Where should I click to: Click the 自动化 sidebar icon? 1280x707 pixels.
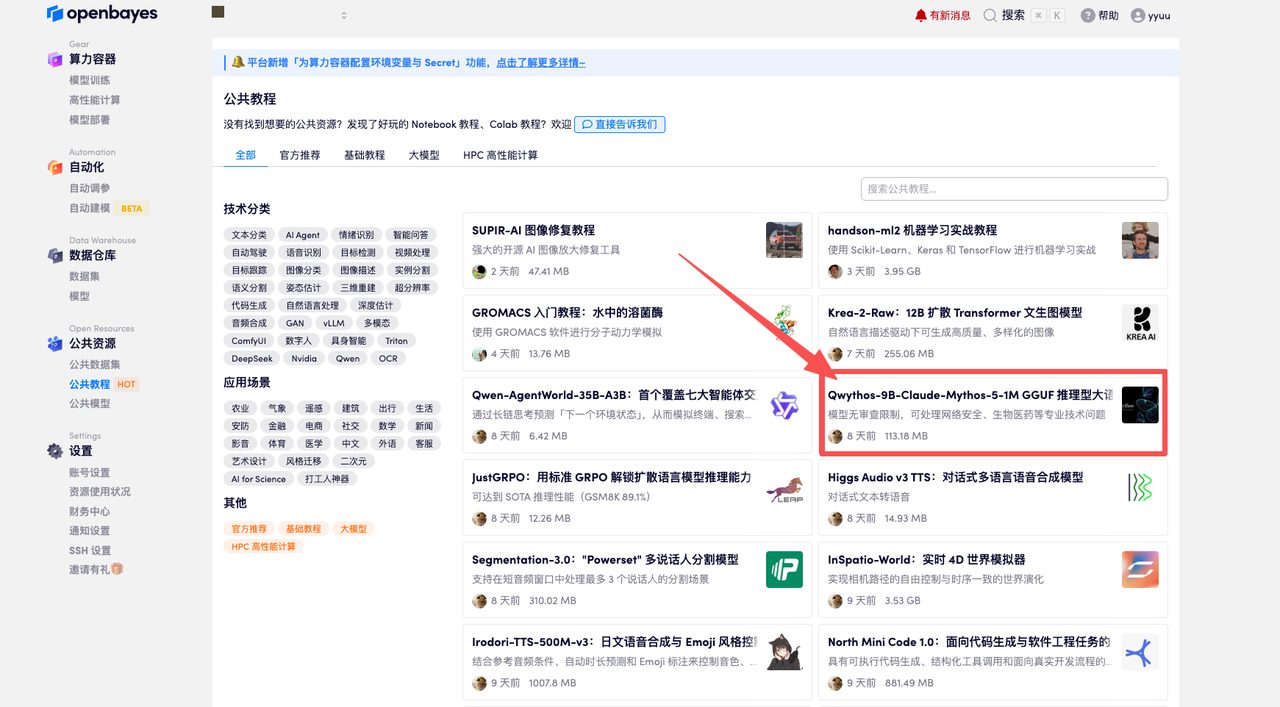(55, 168)
